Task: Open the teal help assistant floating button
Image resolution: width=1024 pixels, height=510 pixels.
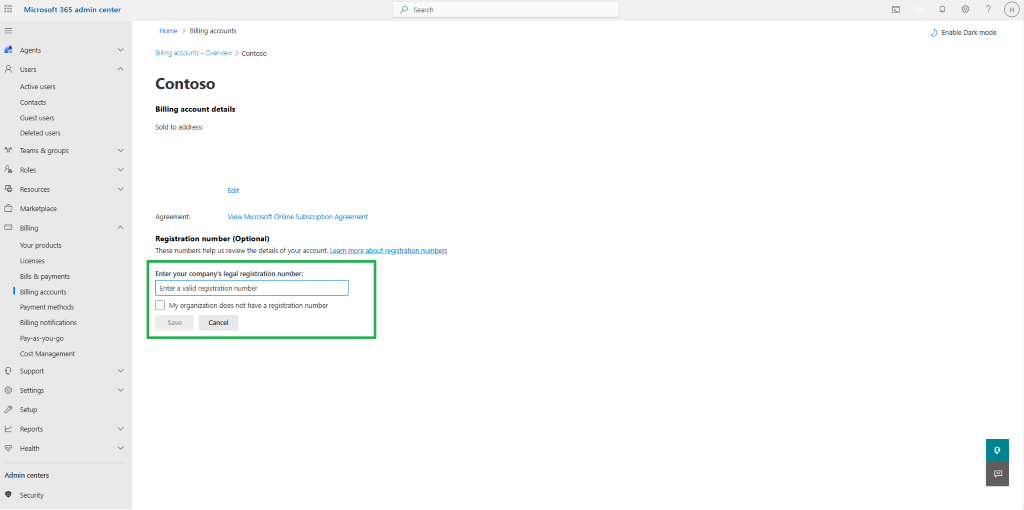Action: click(997, 451)
